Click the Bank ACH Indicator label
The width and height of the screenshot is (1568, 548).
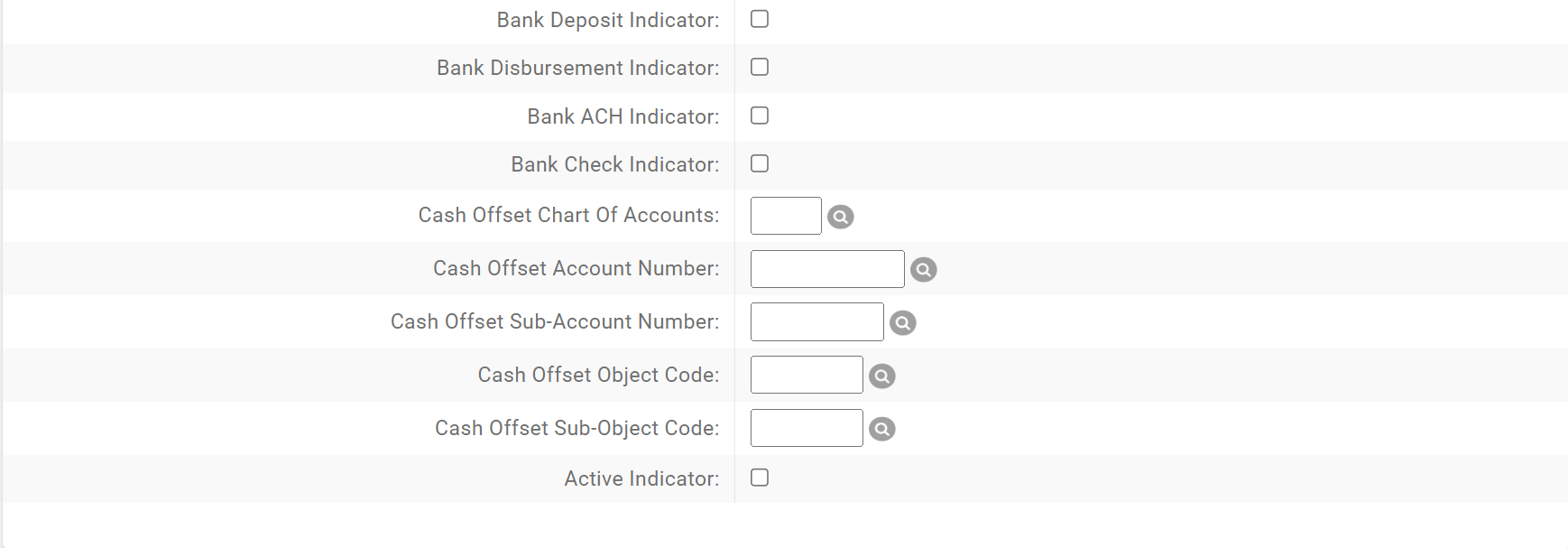pyautogui.click(x=623, y=116)
